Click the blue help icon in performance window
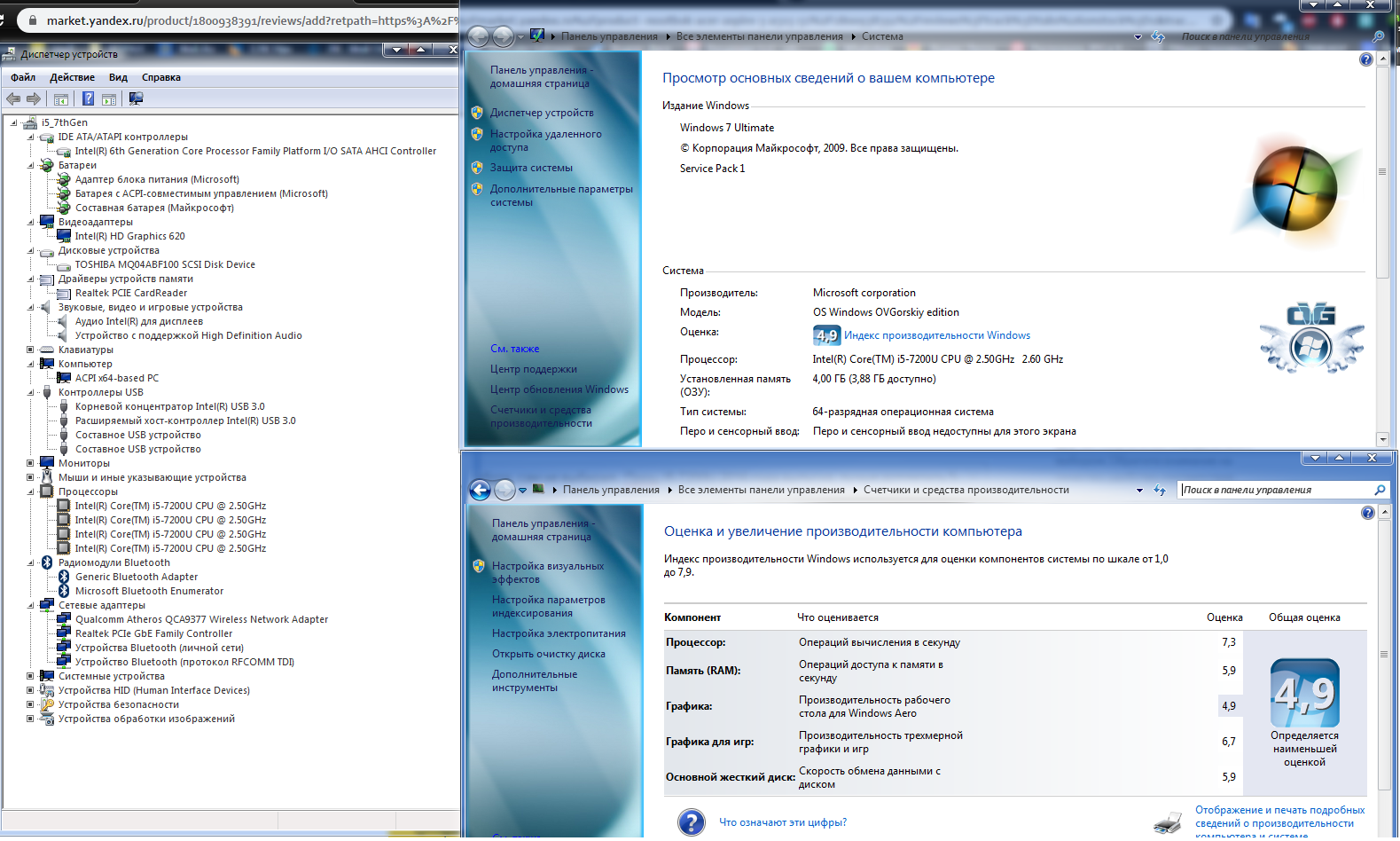 tap(1368, 513)
